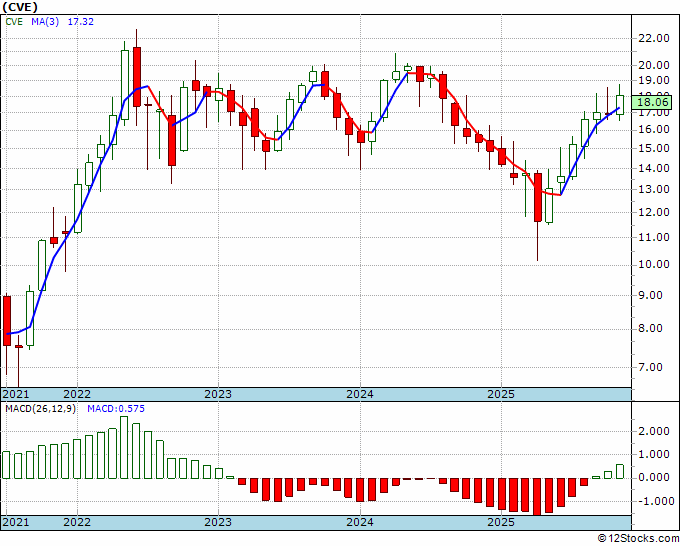680x546 pixels.
Task: Click the 15.00 price axis label
Action: (x=654, y=148)
